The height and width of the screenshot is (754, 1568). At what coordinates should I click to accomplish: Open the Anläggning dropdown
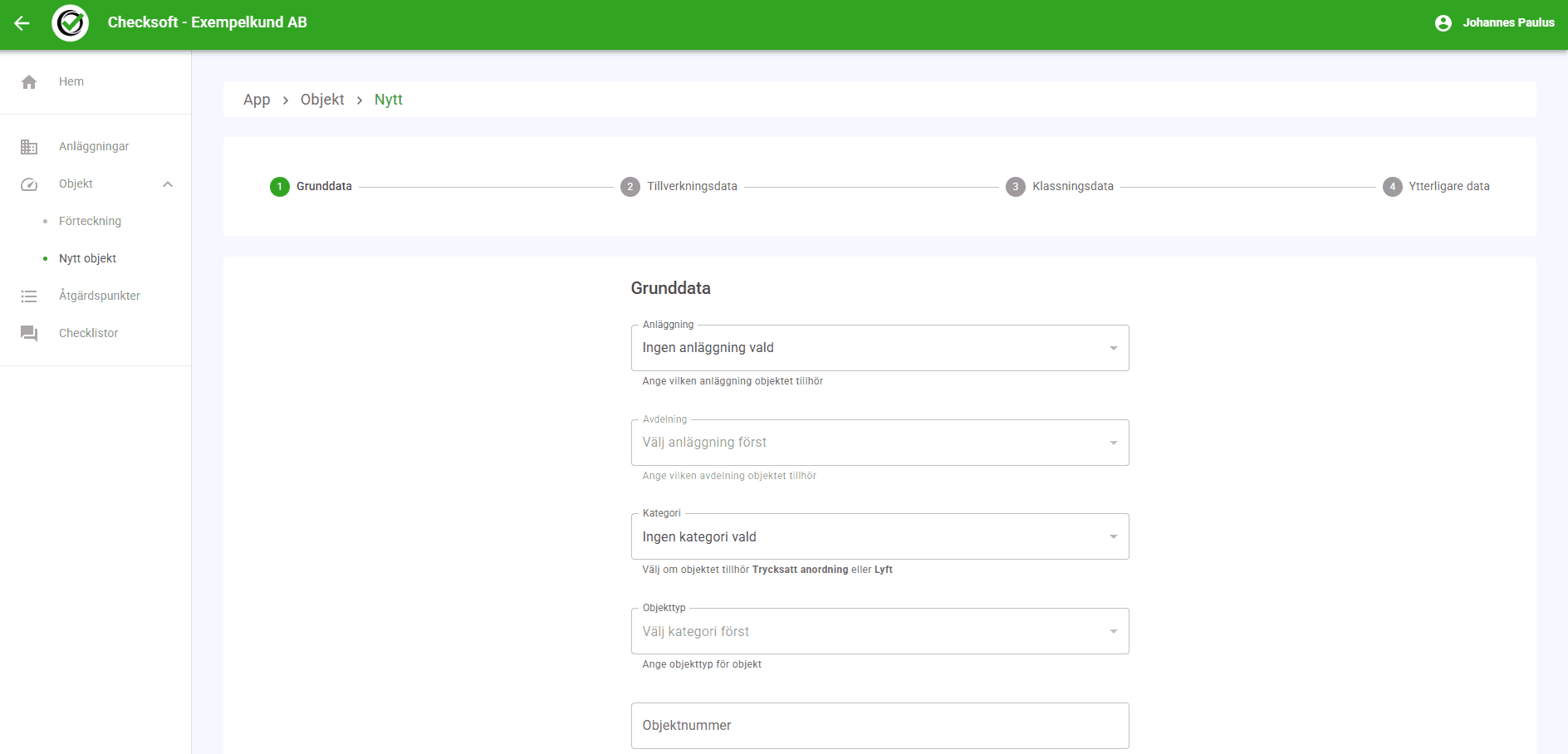click(880, 348)
